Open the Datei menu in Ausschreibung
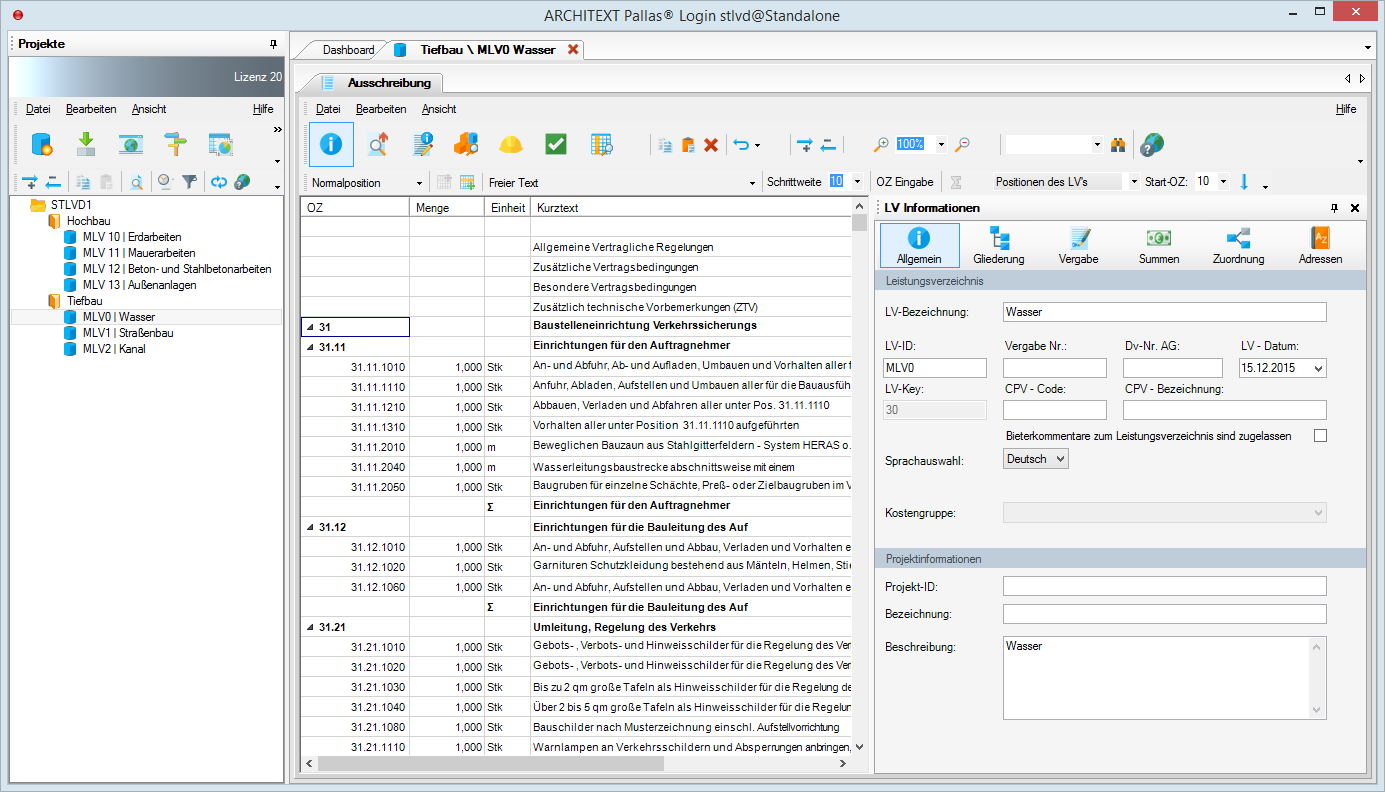Screen dimensions: 1385x792 [328, 109]
